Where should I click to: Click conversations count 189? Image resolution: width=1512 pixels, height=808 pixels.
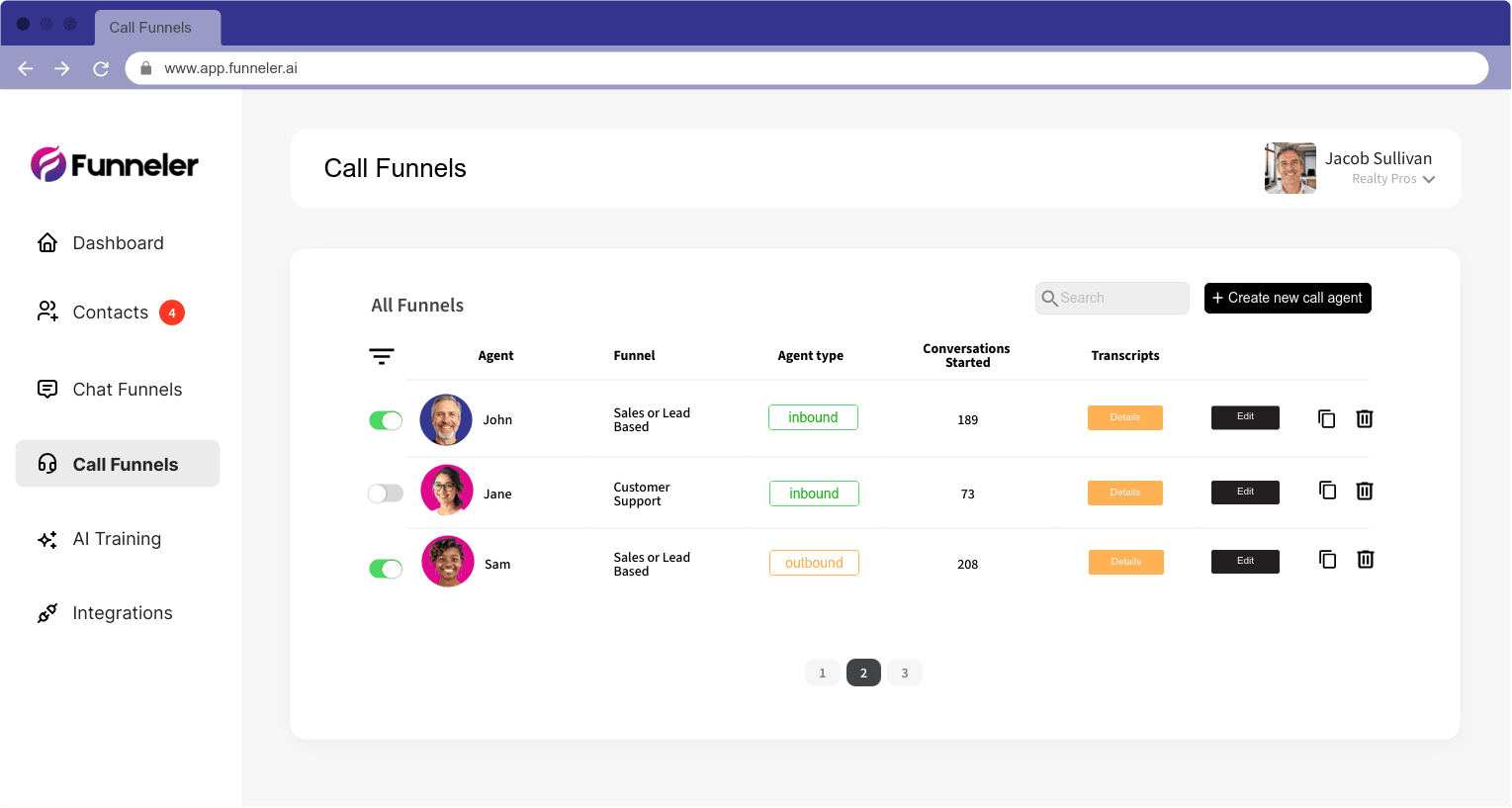click(x=967, y=420)
